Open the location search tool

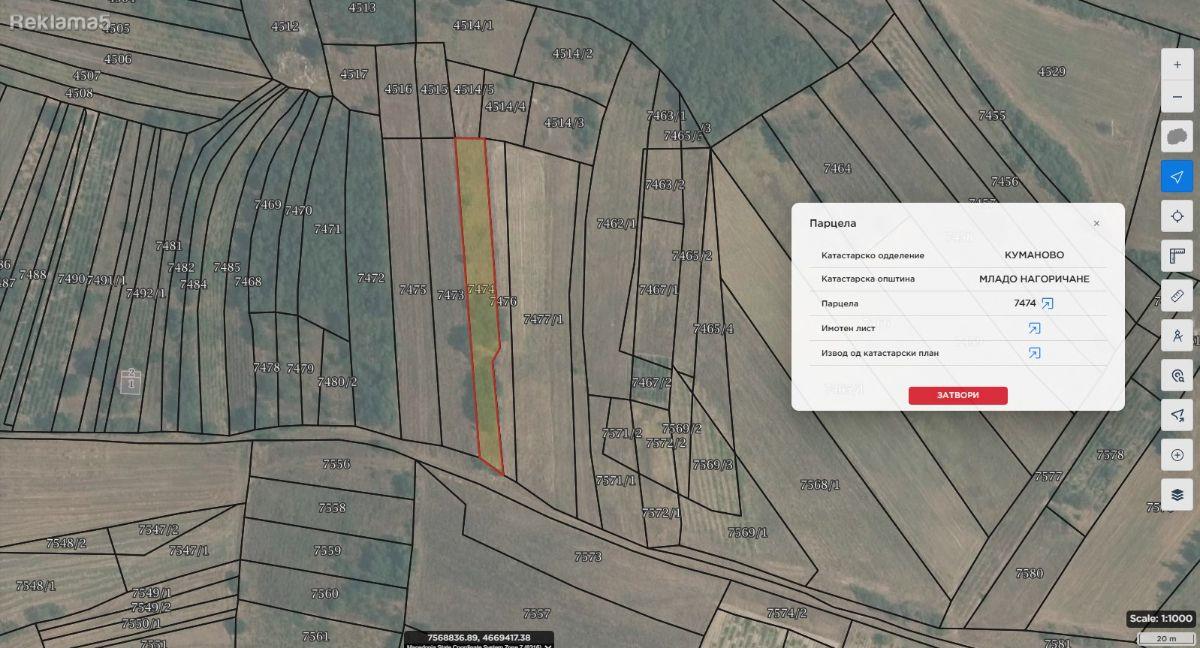(x=1177, y=375)
